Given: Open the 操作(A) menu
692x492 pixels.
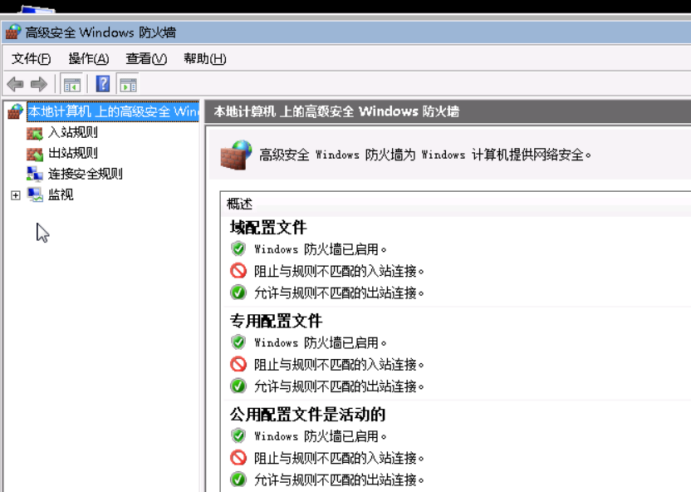Looking at the screenshot, I should point(89,58).
